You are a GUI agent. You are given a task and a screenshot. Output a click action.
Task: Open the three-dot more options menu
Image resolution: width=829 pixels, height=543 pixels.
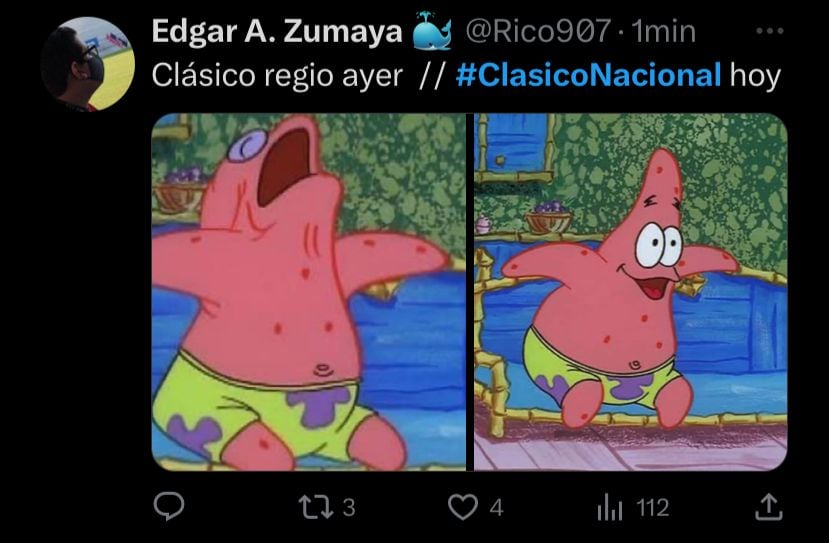[769, 31]
